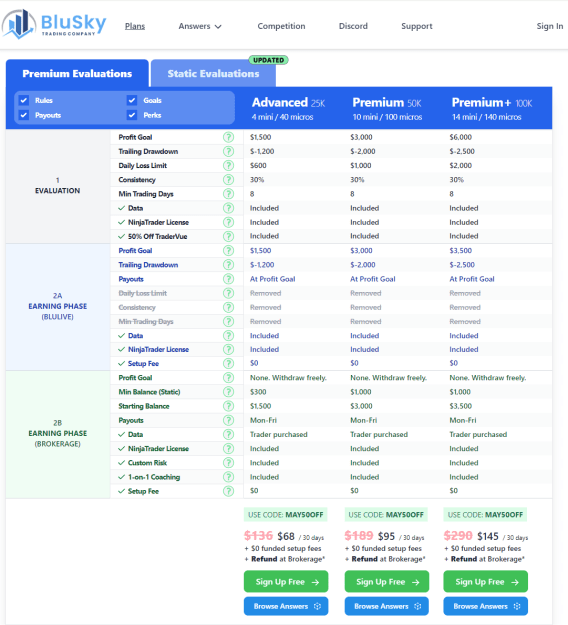Open the Discord nav item
This screenshot has width=568, height=625.
click(x=353, y=26)
